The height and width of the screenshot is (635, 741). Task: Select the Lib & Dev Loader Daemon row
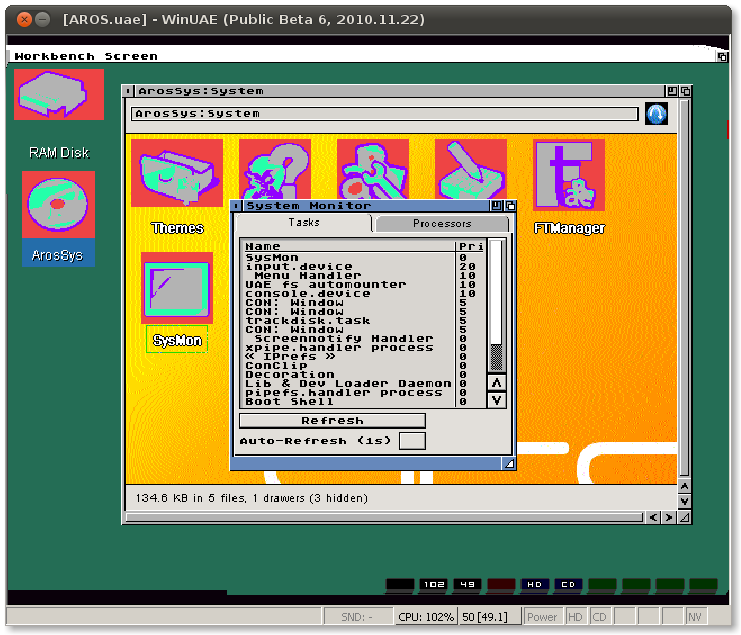(x=363, y=384)
